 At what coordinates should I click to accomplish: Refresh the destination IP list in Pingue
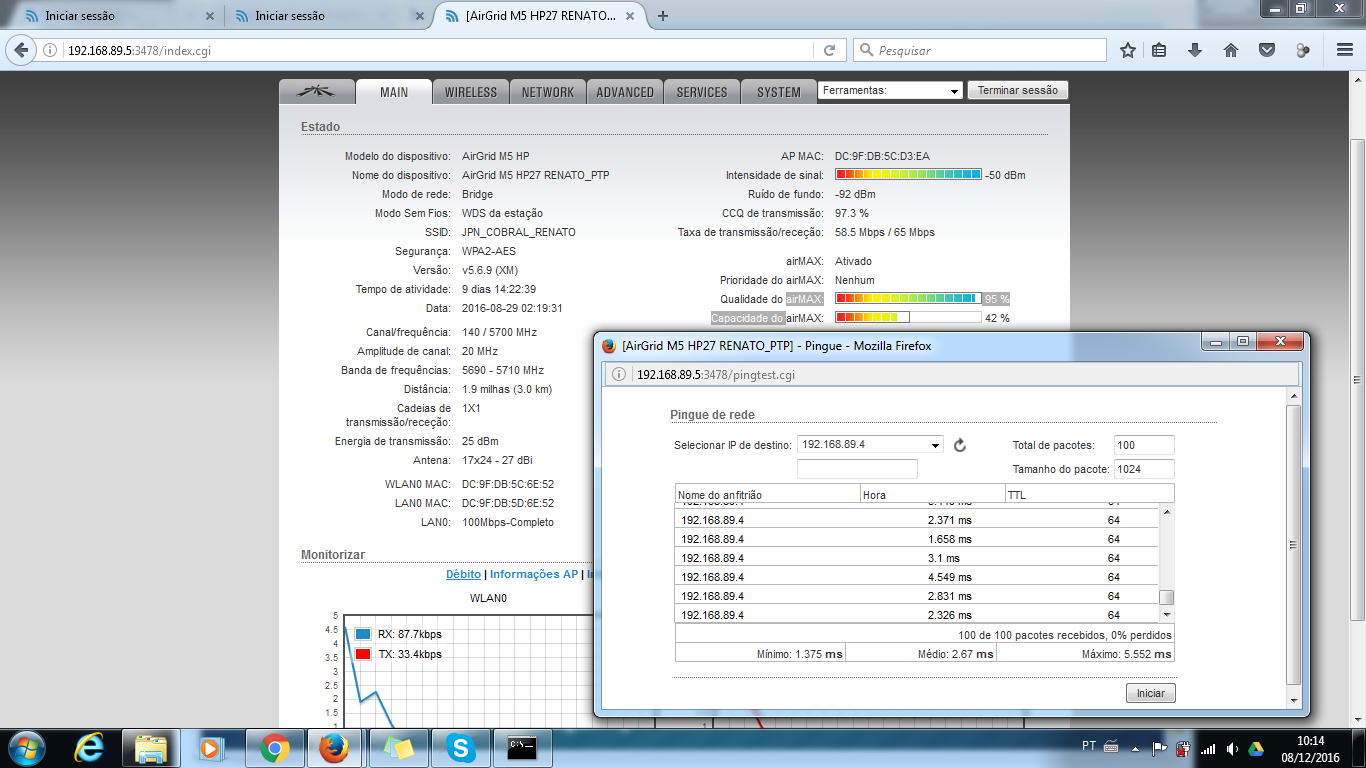pos(960,445)
